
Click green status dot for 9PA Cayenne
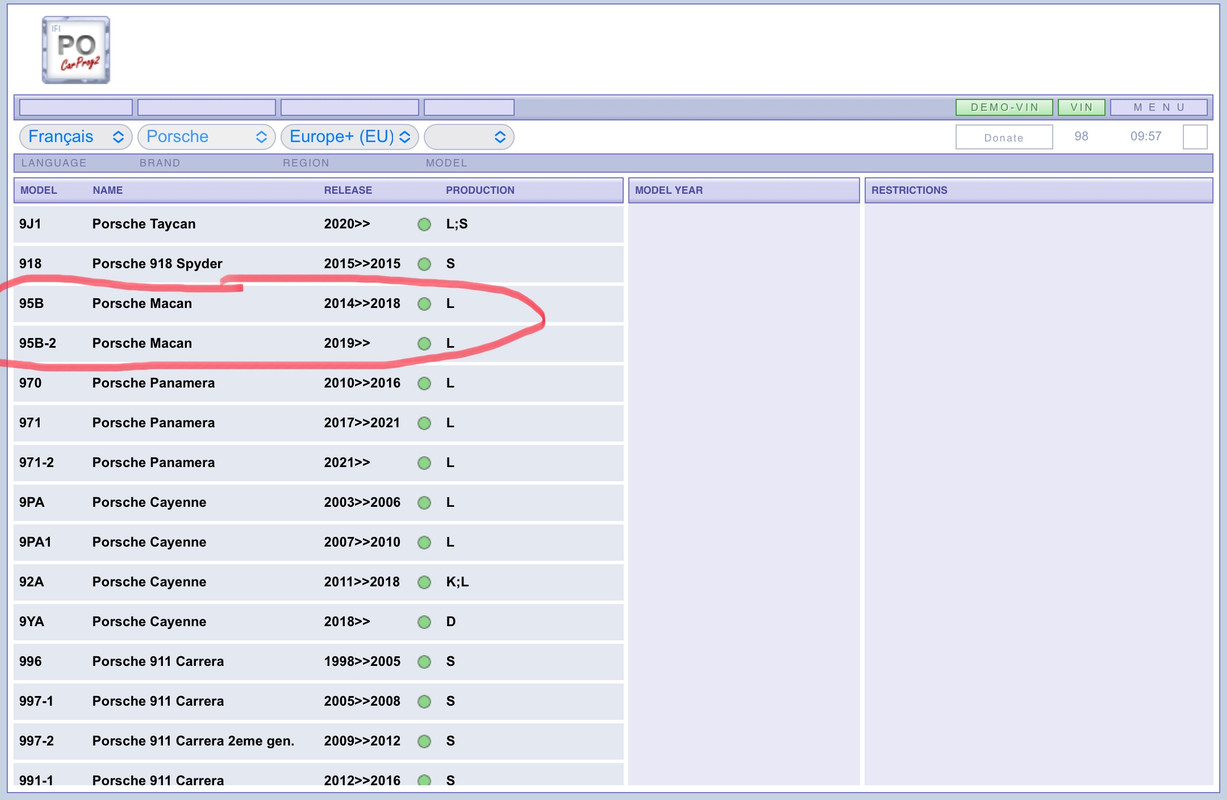point(424,503)
